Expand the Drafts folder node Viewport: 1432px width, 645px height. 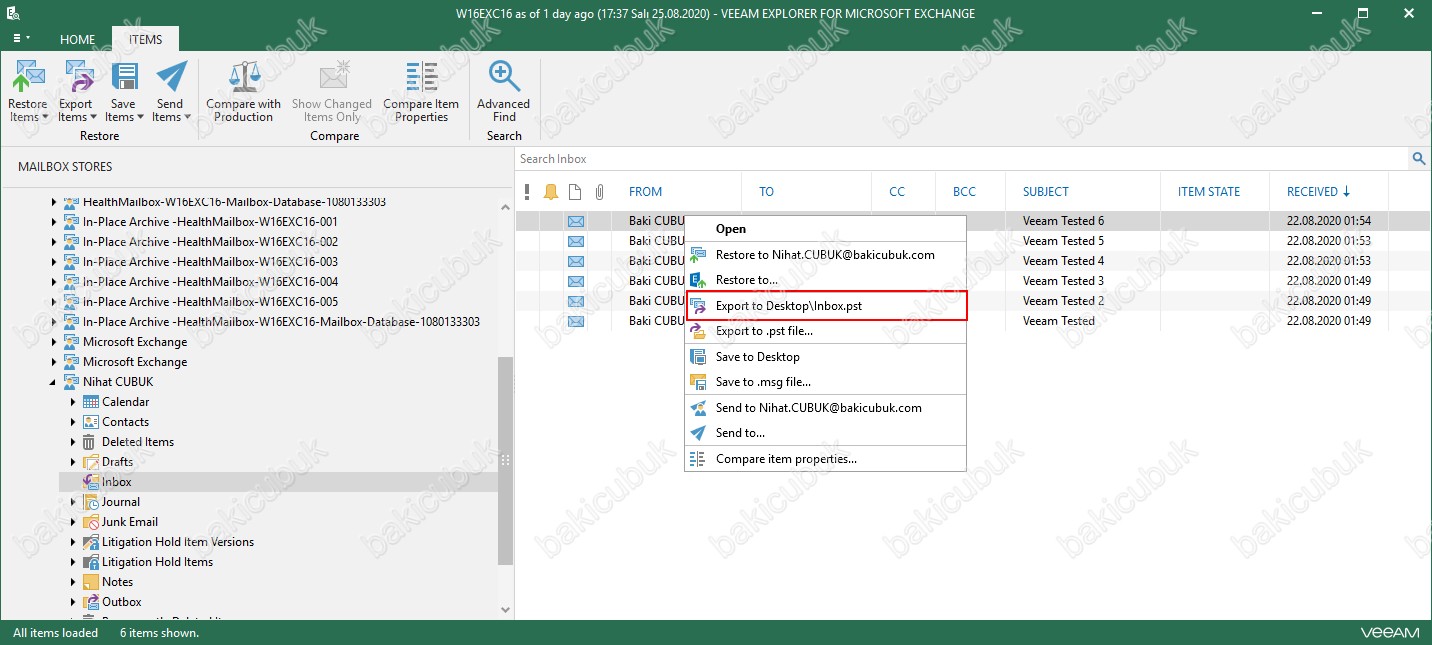coord(73,462)
